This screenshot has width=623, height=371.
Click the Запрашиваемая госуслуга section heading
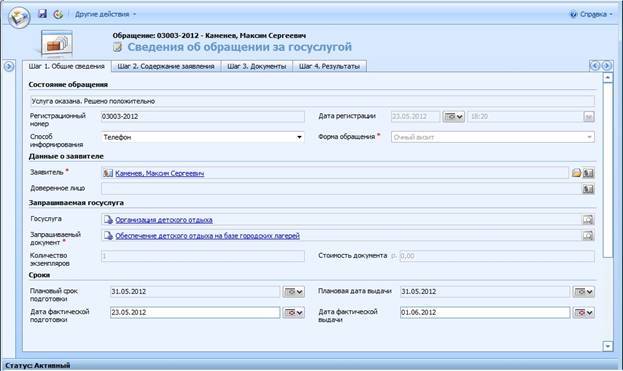tap(76, 203)
